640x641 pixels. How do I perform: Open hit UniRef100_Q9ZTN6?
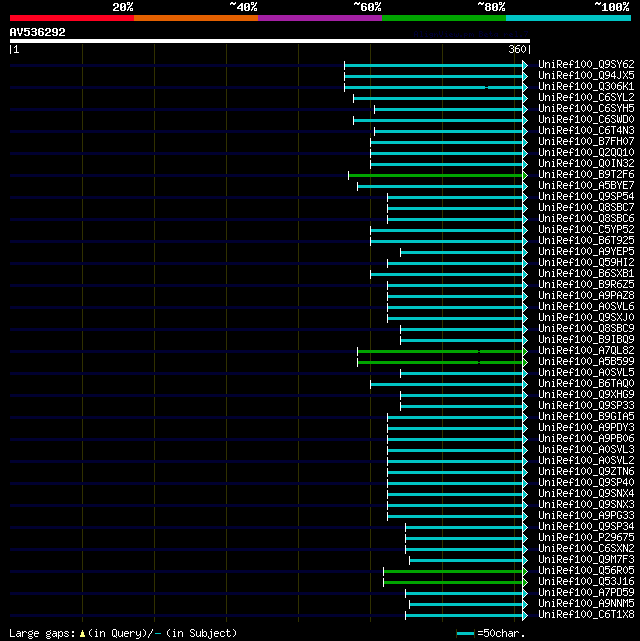point(586,472)
